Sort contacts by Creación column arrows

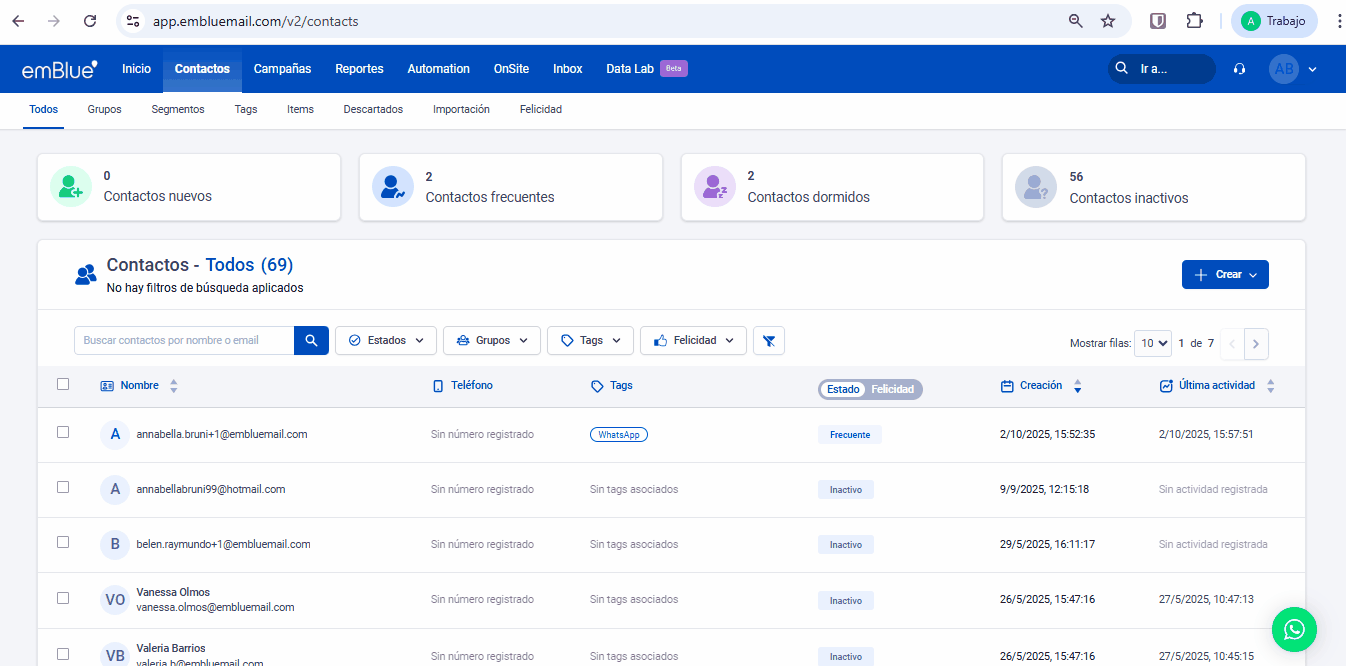[x=1077, y=386]
